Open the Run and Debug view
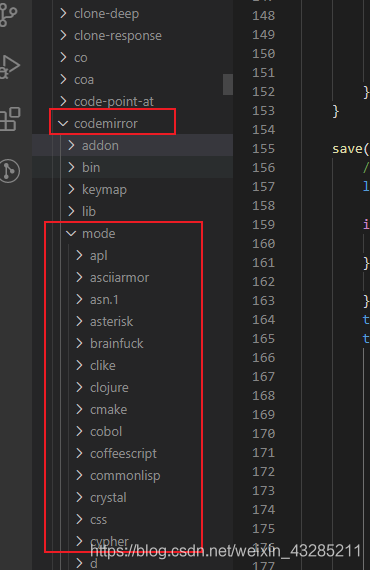 [9, 67]
